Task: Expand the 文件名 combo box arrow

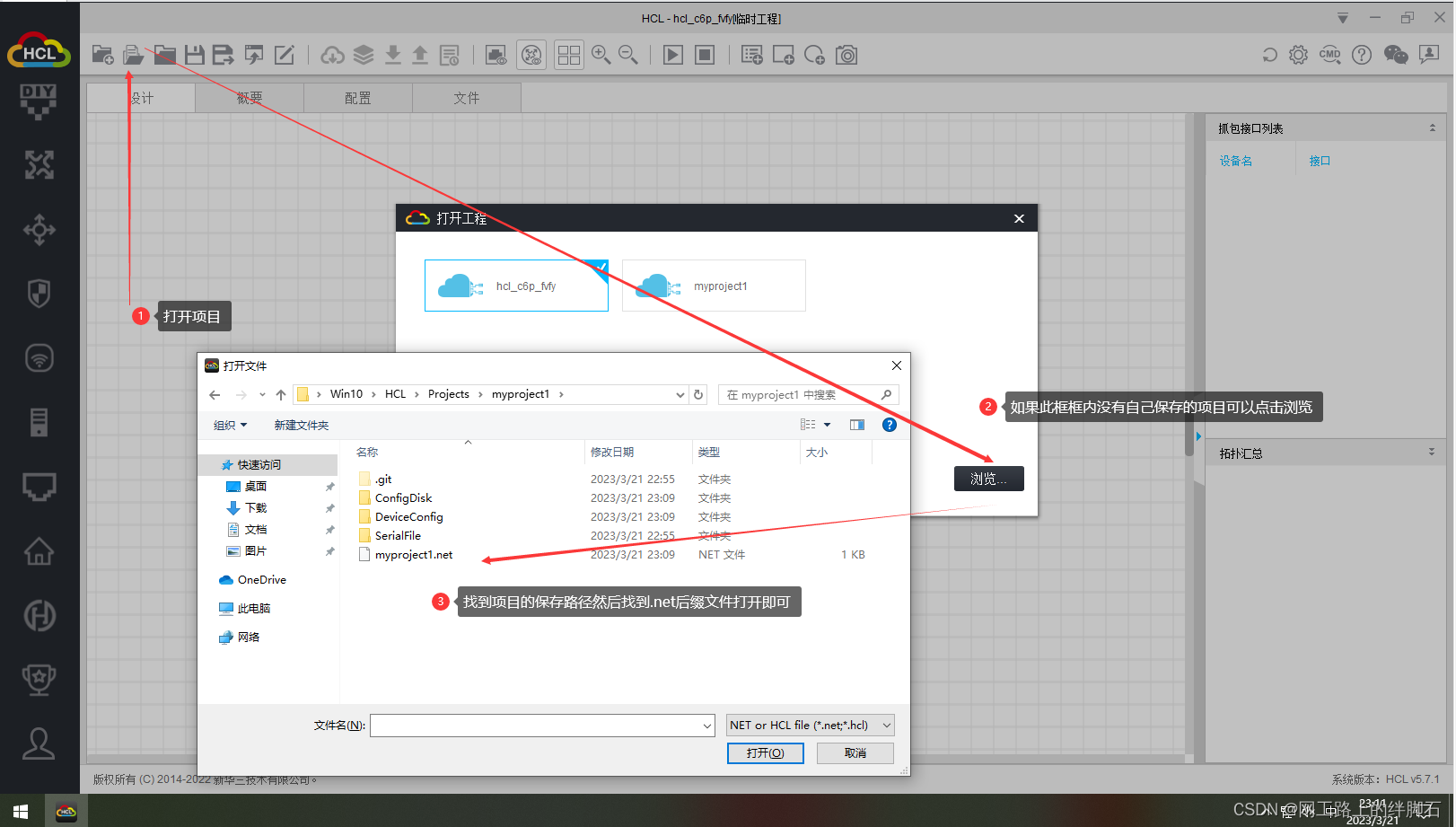Action: [707, 726]
